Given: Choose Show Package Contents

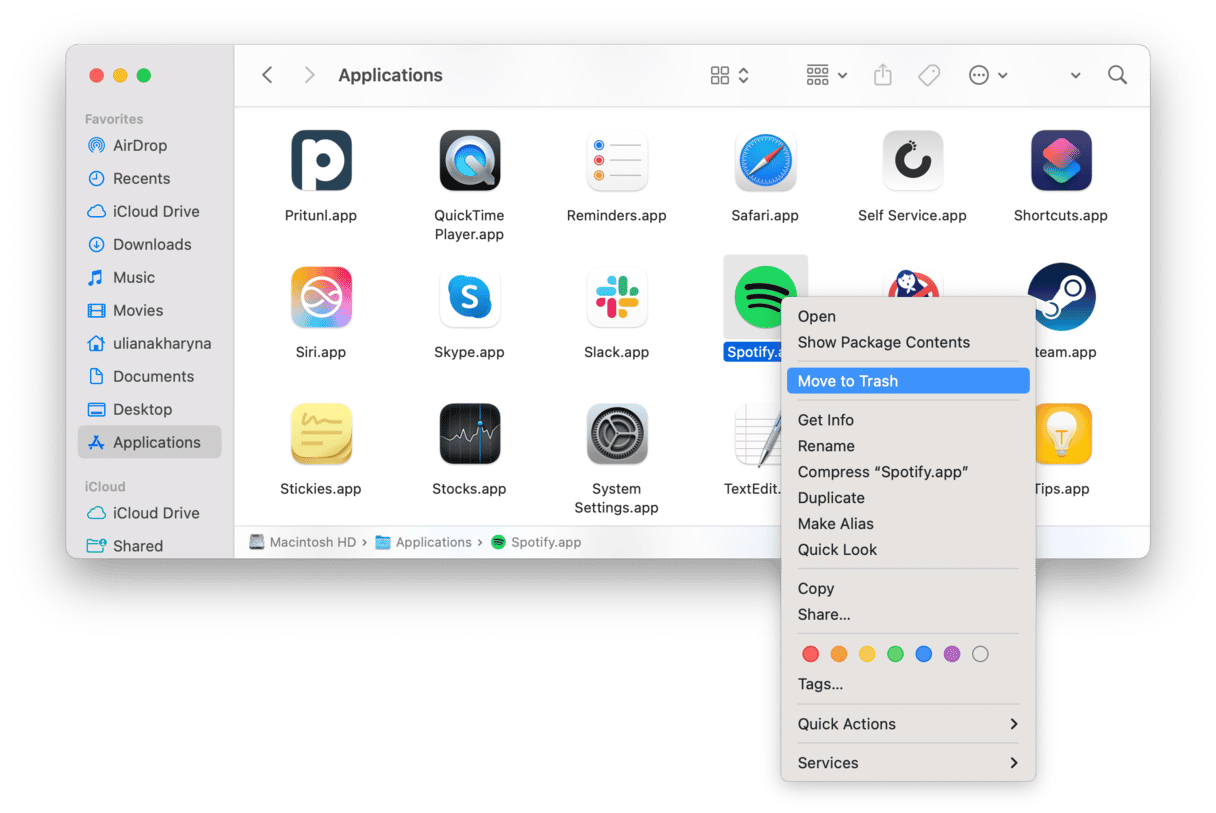Looking at the screenshot, I should click(x=908, y=342).
